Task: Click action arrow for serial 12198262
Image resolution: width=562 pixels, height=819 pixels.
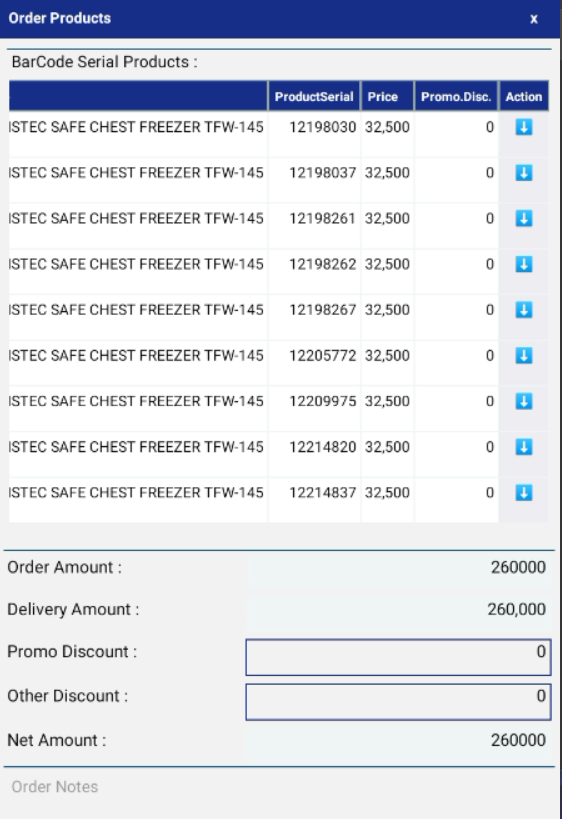Action: pyautogui.click(x=524, y=264)
